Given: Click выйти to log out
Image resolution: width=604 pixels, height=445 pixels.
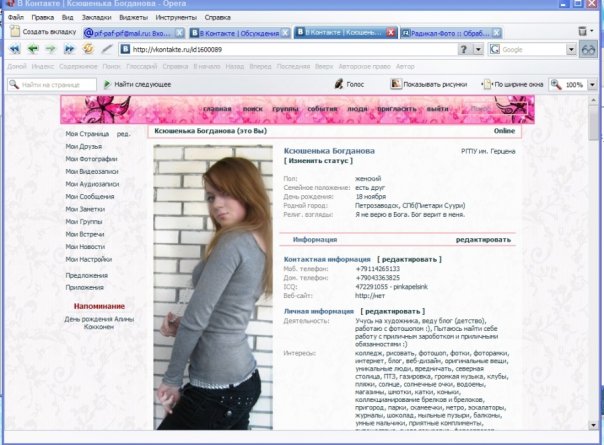Looking at the screenshot, I should click(437, 109).
